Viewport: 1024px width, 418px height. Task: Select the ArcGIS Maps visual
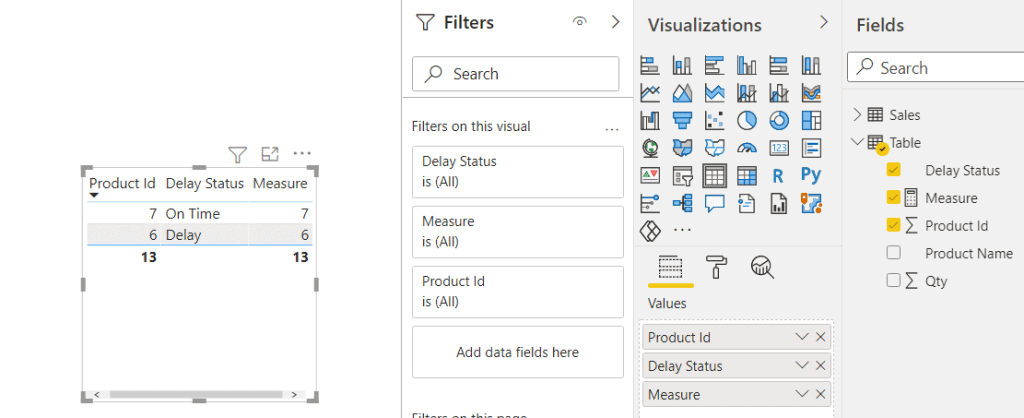[811, 203]
